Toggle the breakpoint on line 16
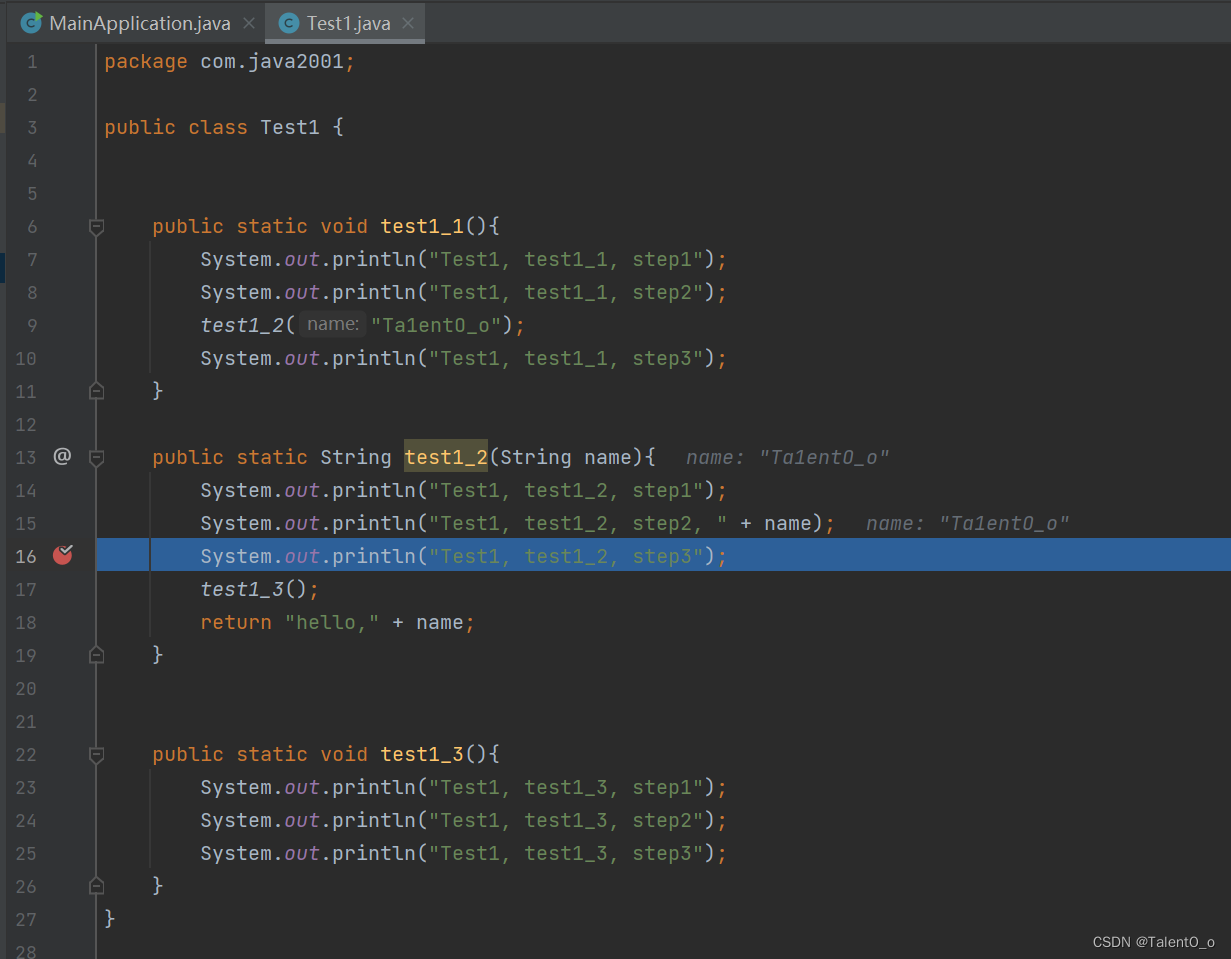 (x=63, y=555)
